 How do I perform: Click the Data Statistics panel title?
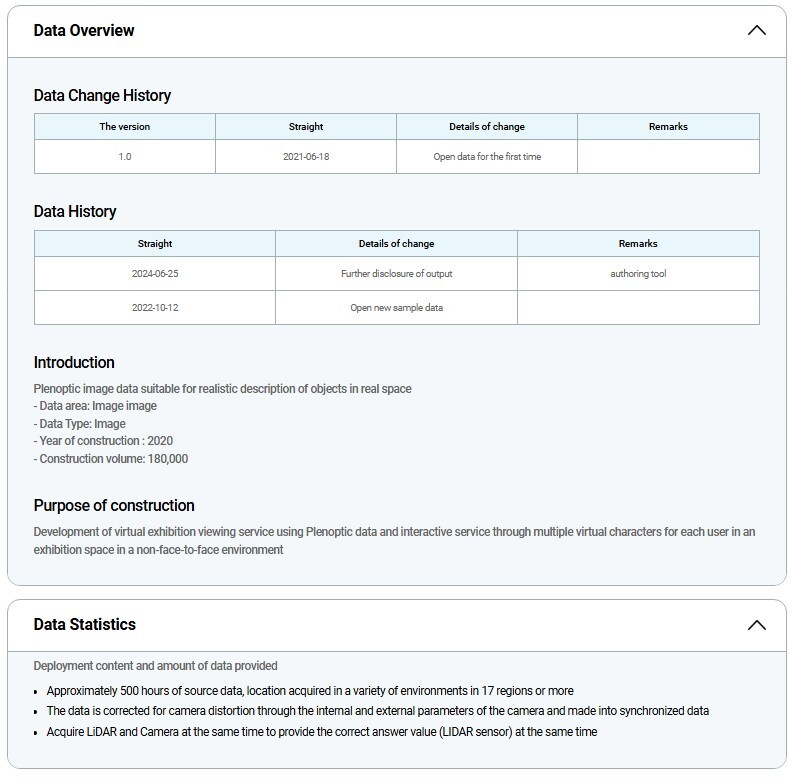click(x=85, y=624)
